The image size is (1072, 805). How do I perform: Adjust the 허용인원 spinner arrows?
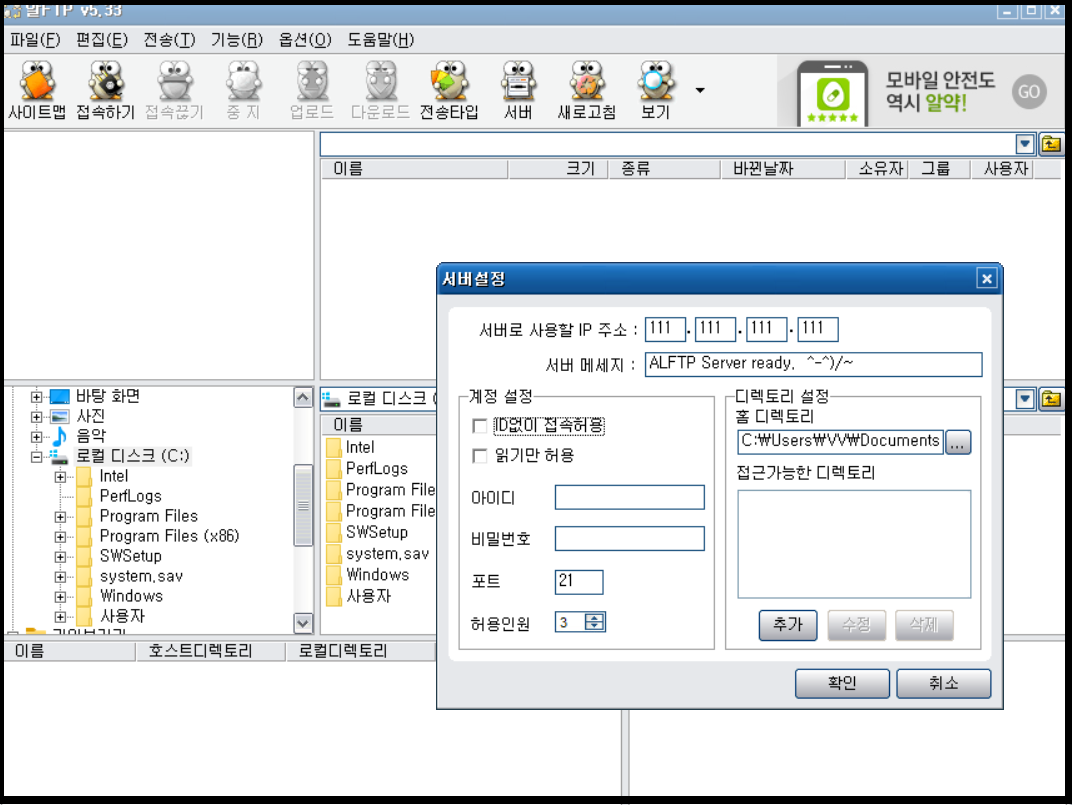595,622
